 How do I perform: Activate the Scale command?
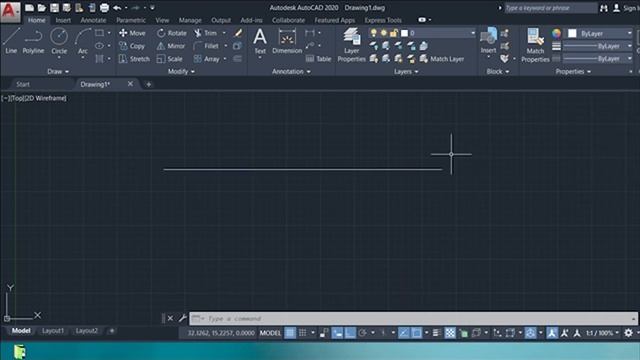(169, 59)
